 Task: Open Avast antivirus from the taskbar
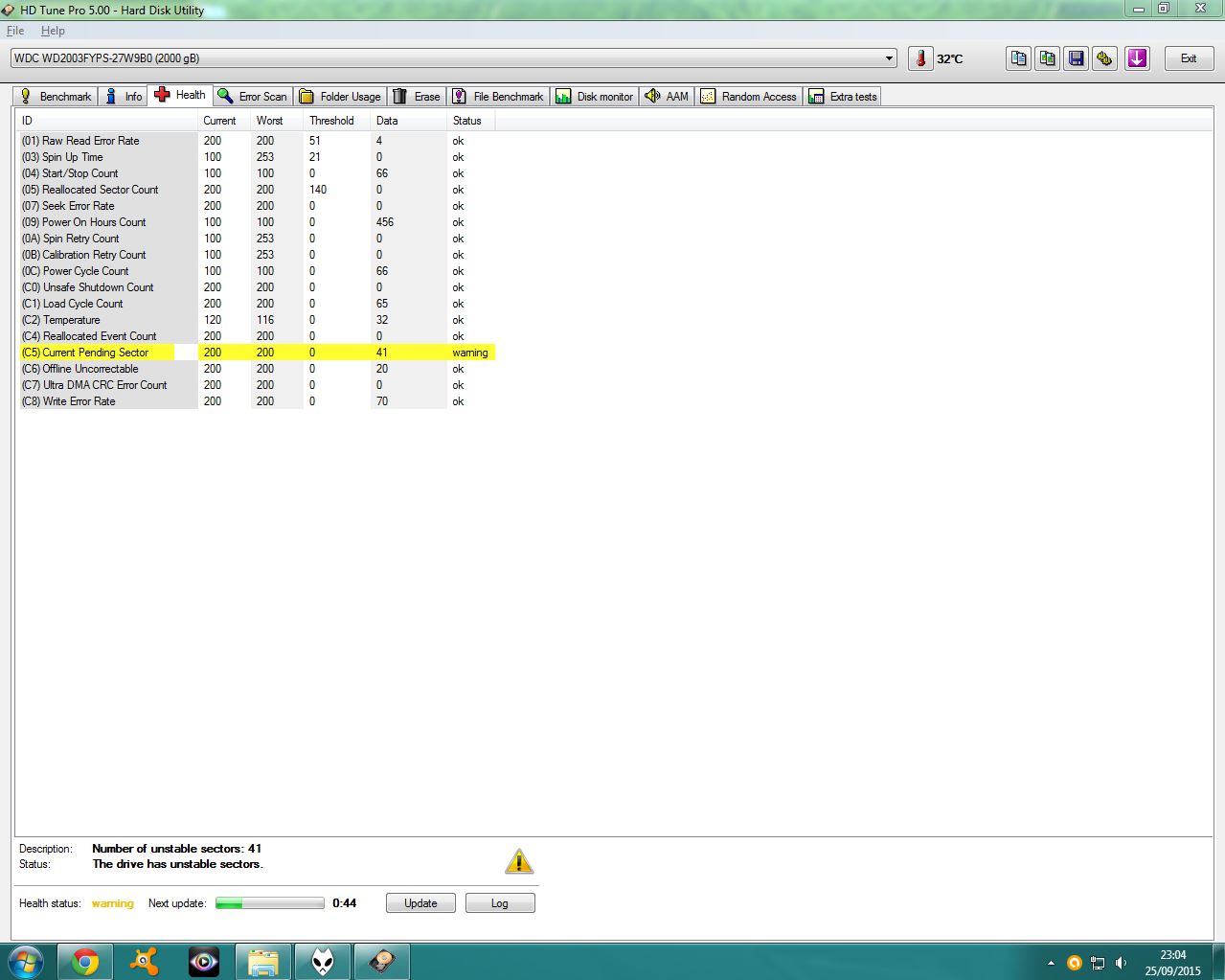[145, 961]
